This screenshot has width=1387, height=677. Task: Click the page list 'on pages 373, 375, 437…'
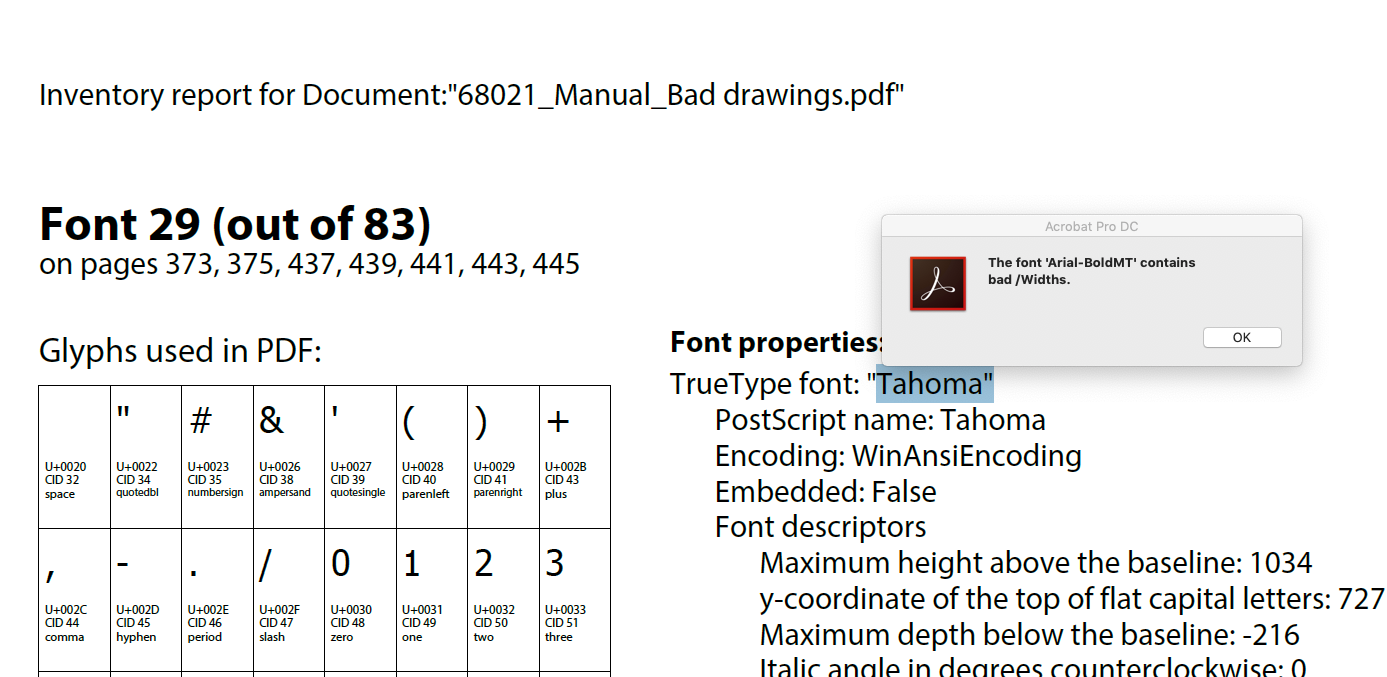[310, 264]
